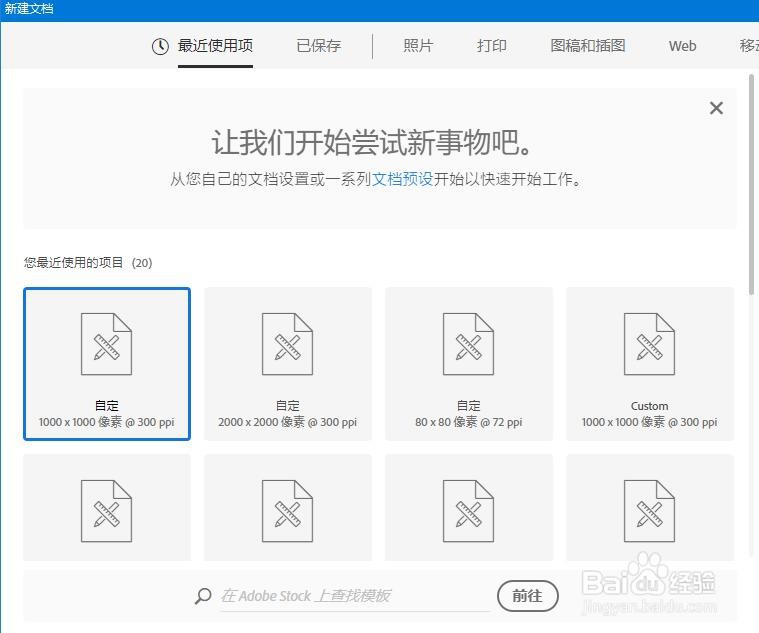Viewport: 759px width, 633px height.
Task: Switch to the 最近使用项 tab
Action: (215, 46)
